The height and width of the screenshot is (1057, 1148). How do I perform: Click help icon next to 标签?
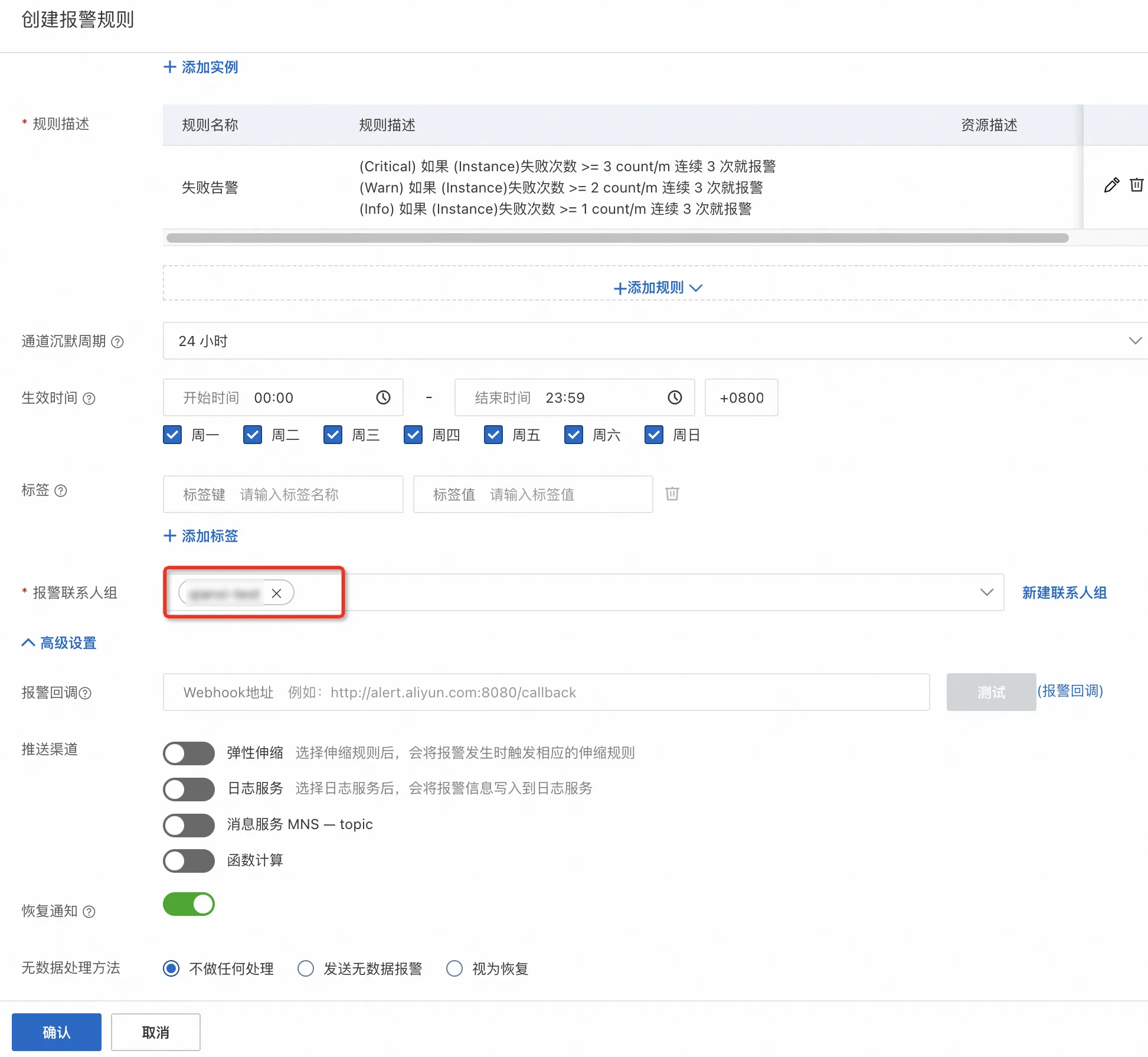[x=61, y=491]
